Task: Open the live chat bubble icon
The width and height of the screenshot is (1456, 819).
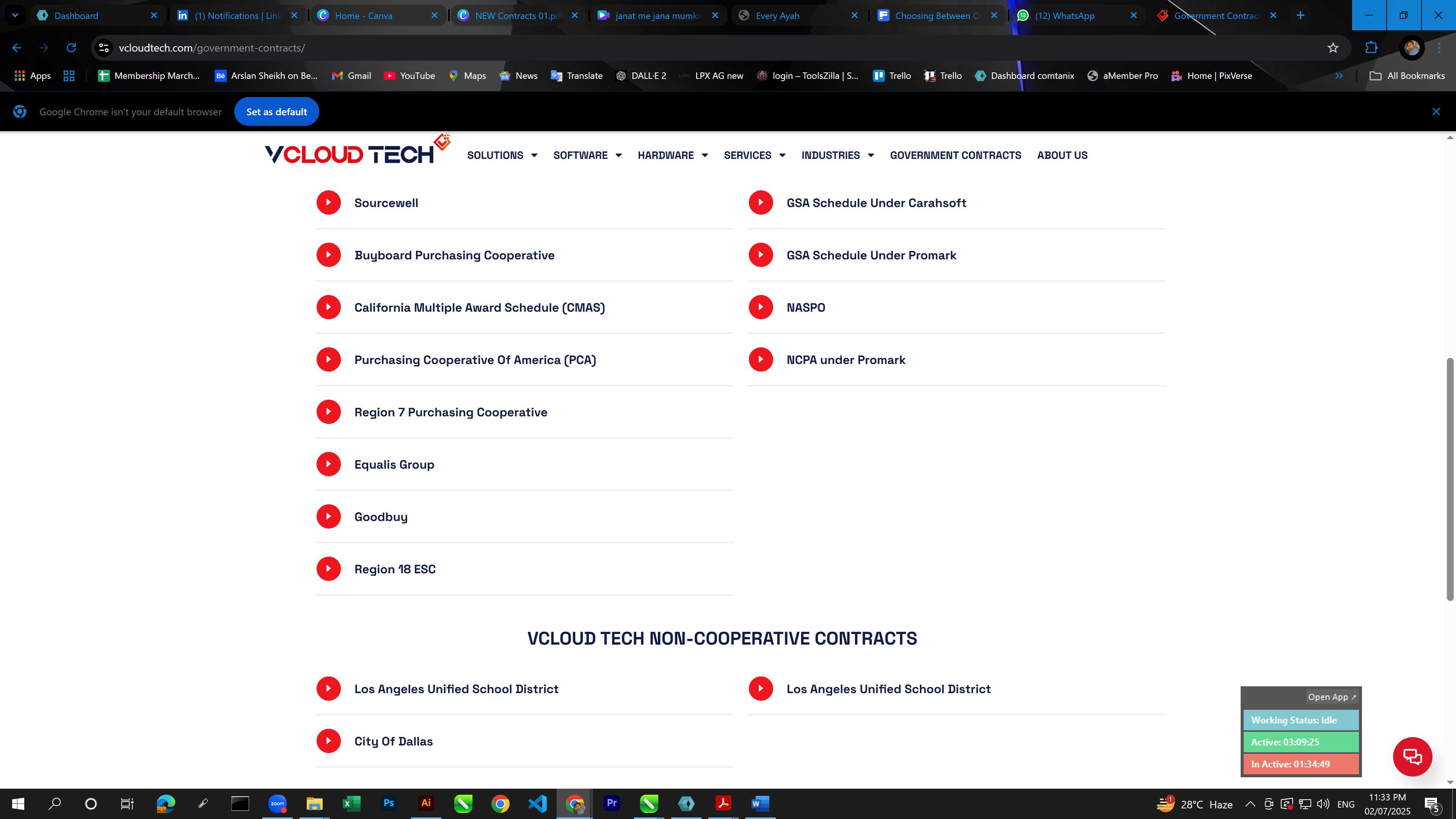Action: point(1412,756)
